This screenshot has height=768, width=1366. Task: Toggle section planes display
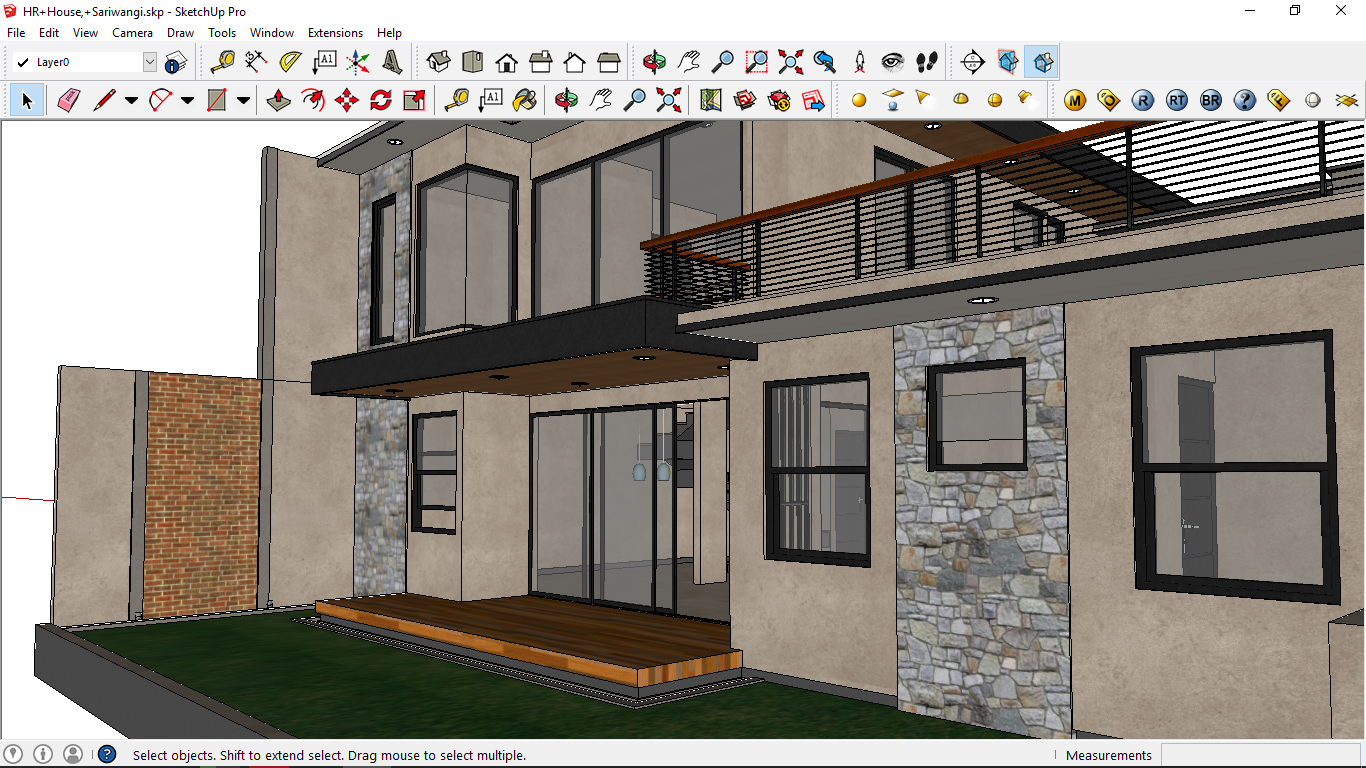[1008, 62]
